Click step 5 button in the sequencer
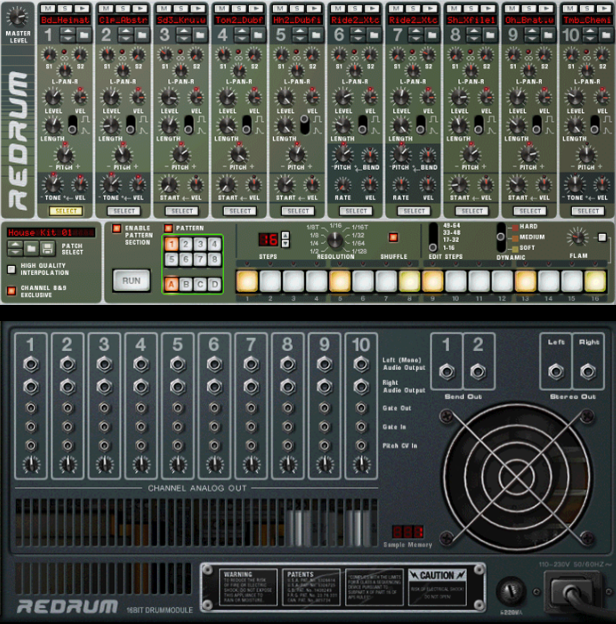This screenshot has width=616, height=624. click(340, 281)
